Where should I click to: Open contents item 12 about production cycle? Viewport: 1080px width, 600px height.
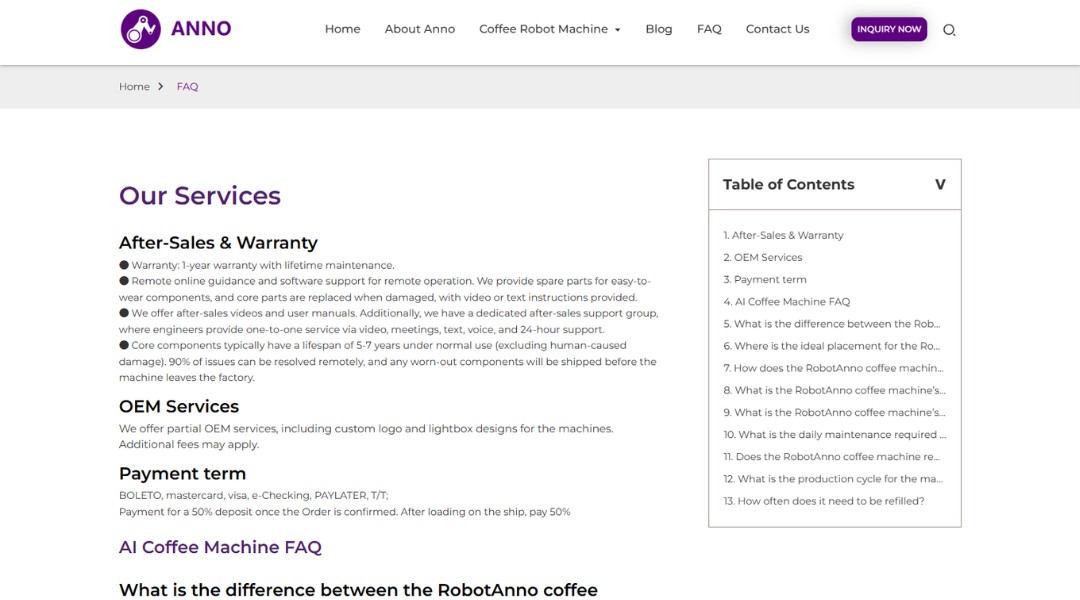pos(833,478)
